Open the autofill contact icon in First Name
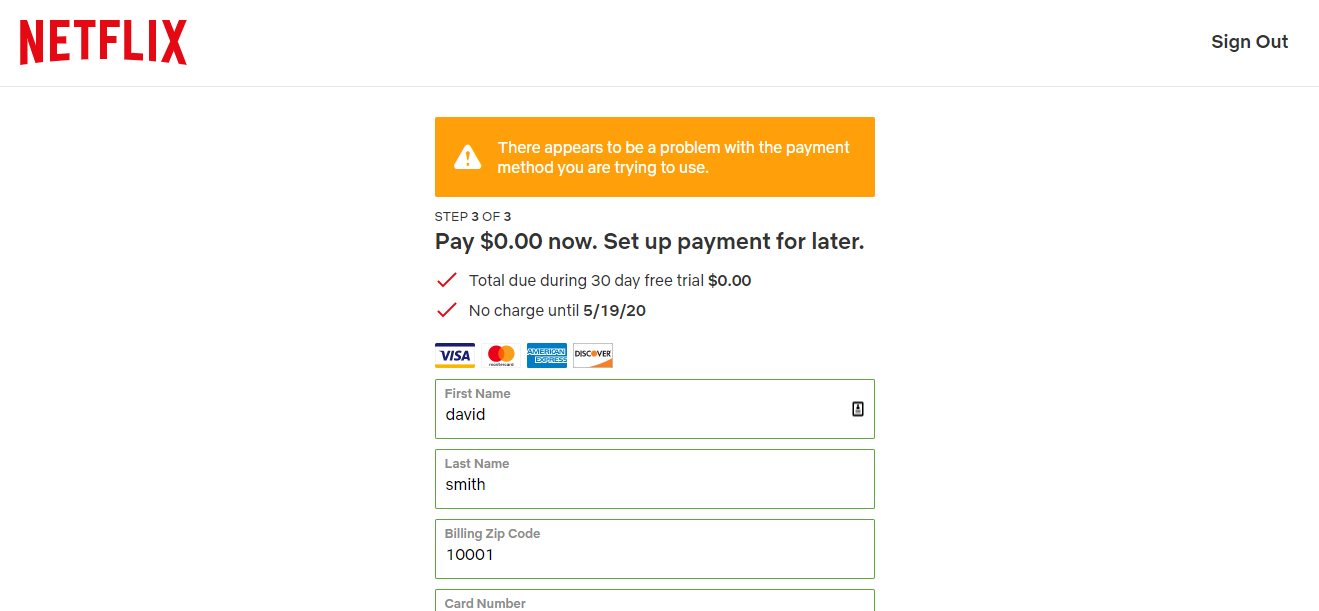The height and width of the screenshot is (611, 1319). tap(857, 409)
